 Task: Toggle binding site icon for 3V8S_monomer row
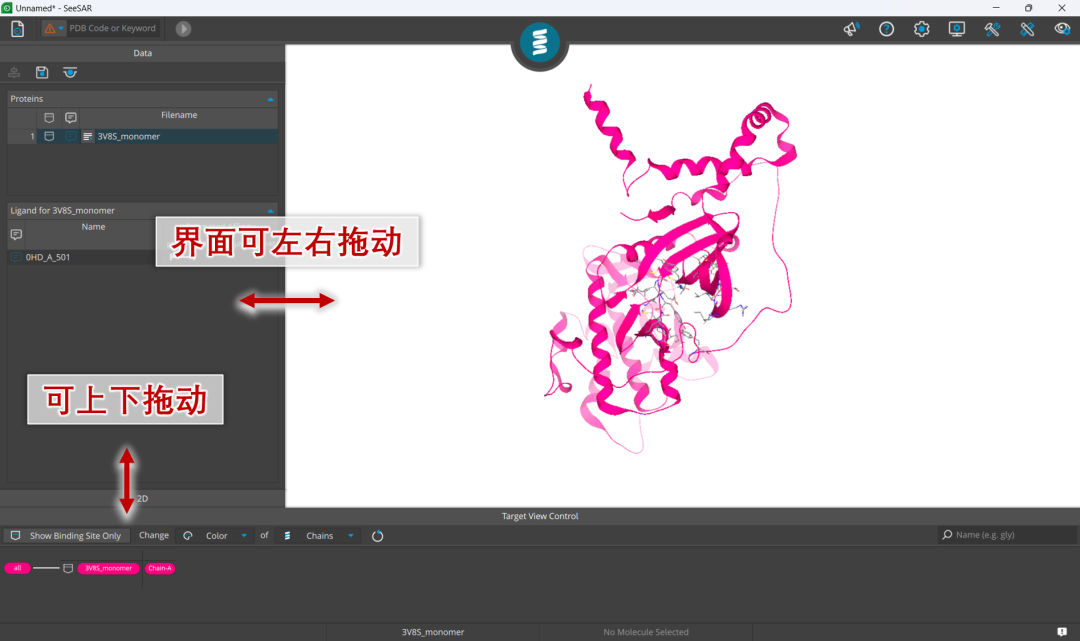49,136
